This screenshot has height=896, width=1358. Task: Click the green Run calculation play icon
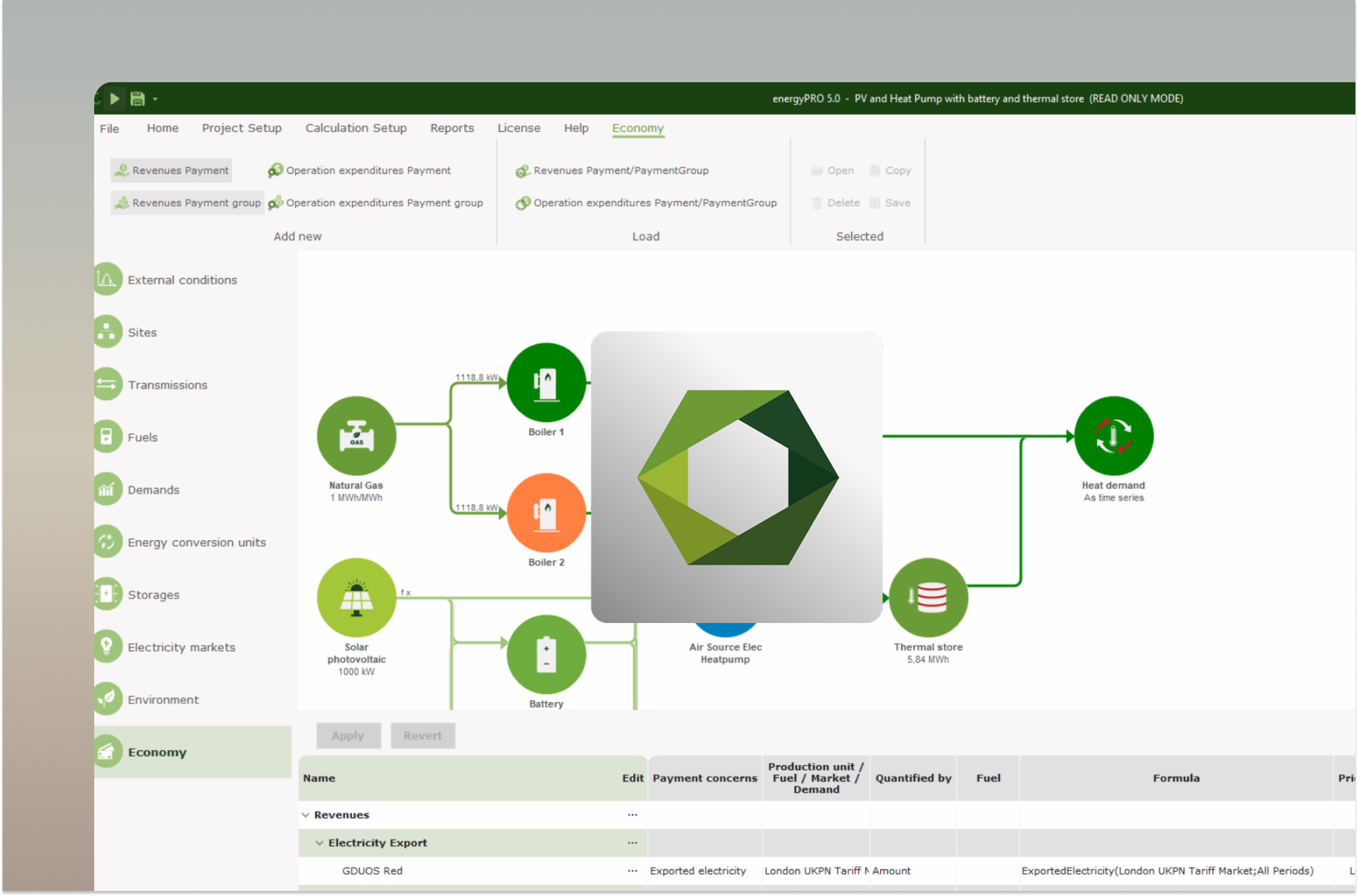tap(115, 99)
